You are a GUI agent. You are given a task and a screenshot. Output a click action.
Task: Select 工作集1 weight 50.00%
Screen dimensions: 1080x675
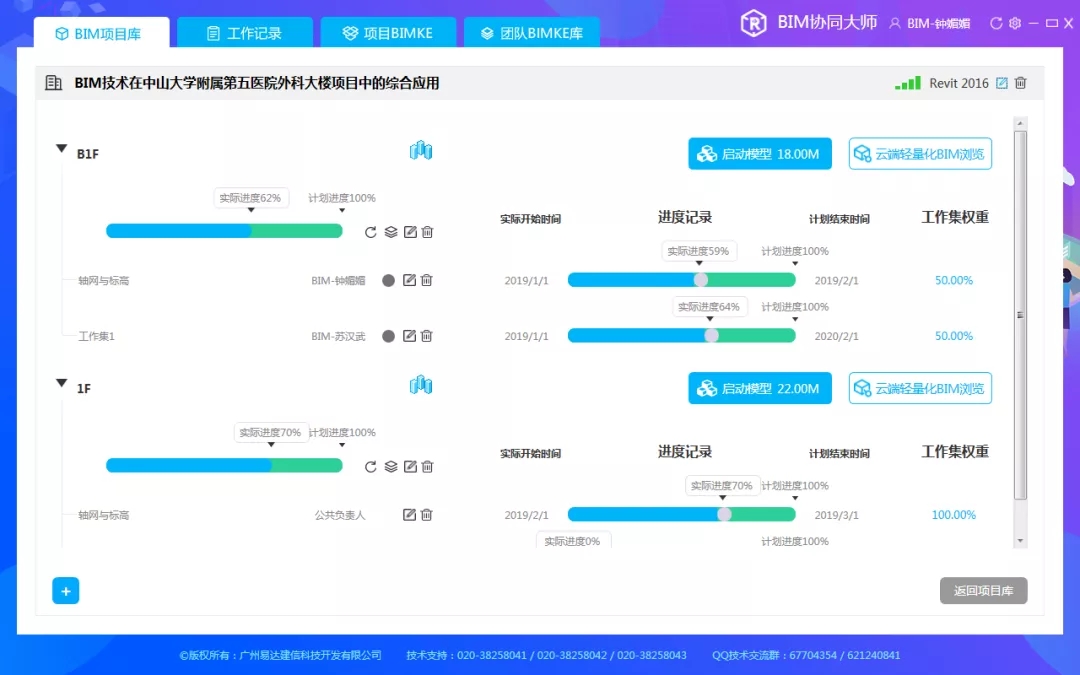coord(954,336)
